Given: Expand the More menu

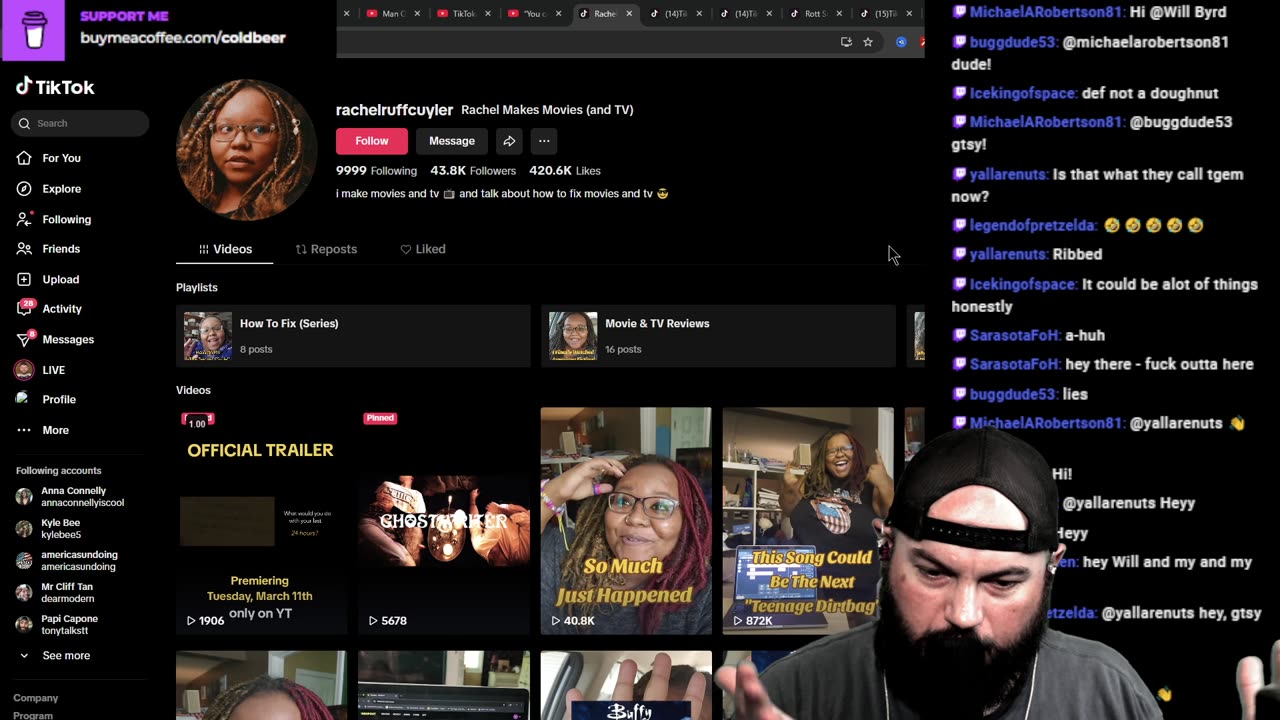Looking at the screenshot, I should click(55, 430).
